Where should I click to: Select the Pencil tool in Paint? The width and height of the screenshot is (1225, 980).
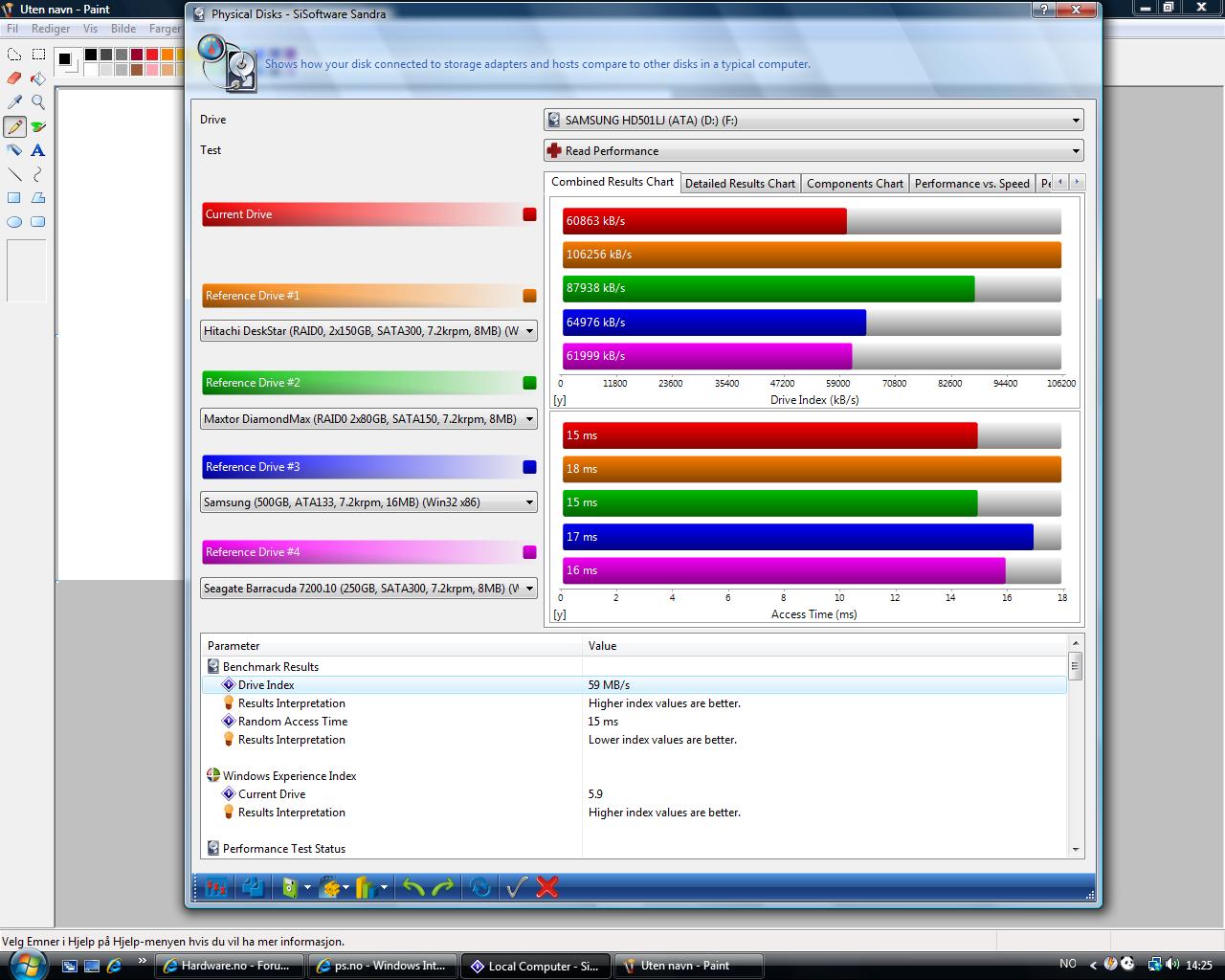(14, 126)
